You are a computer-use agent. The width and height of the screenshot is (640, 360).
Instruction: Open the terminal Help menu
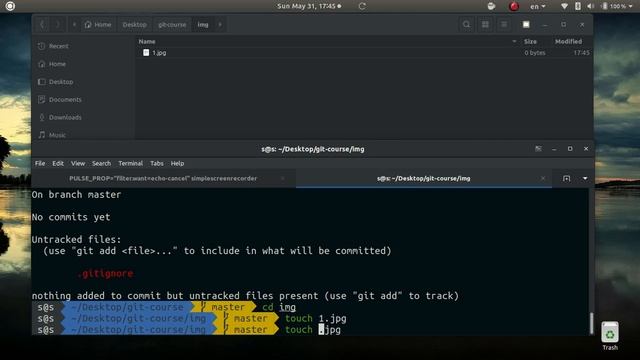point(177,163)
